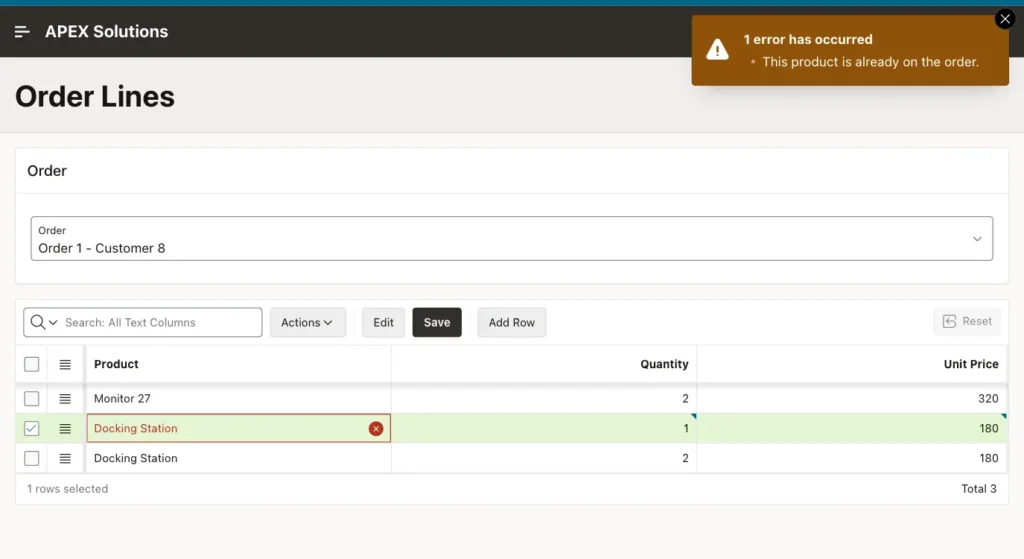Check the checkbox for Docking Station quantity 2
Image resolution: width=1024 pixels, height=559 pixels.
point(31,458)
